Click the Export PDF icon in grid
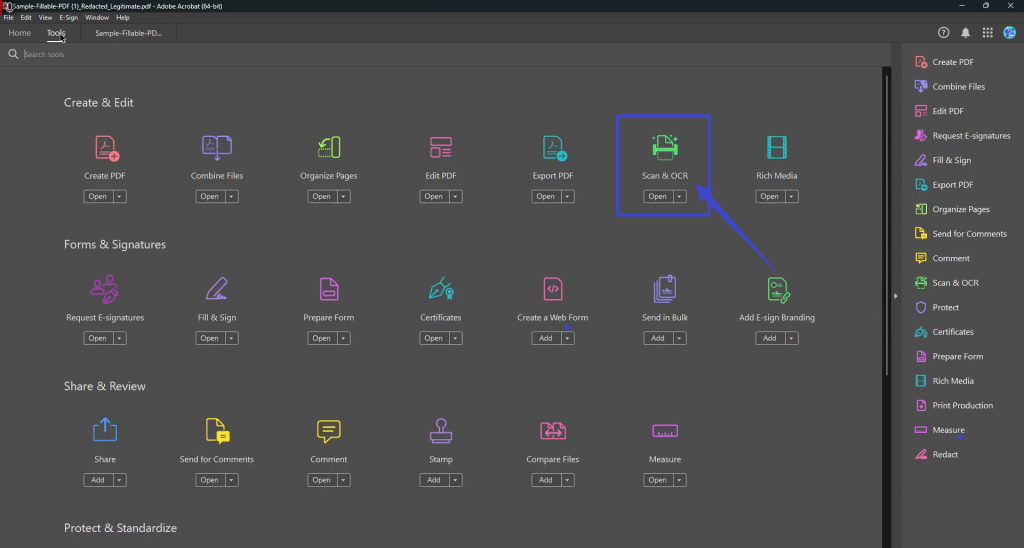This screenshot has height=548, width=1024. (x=554, y=148)
